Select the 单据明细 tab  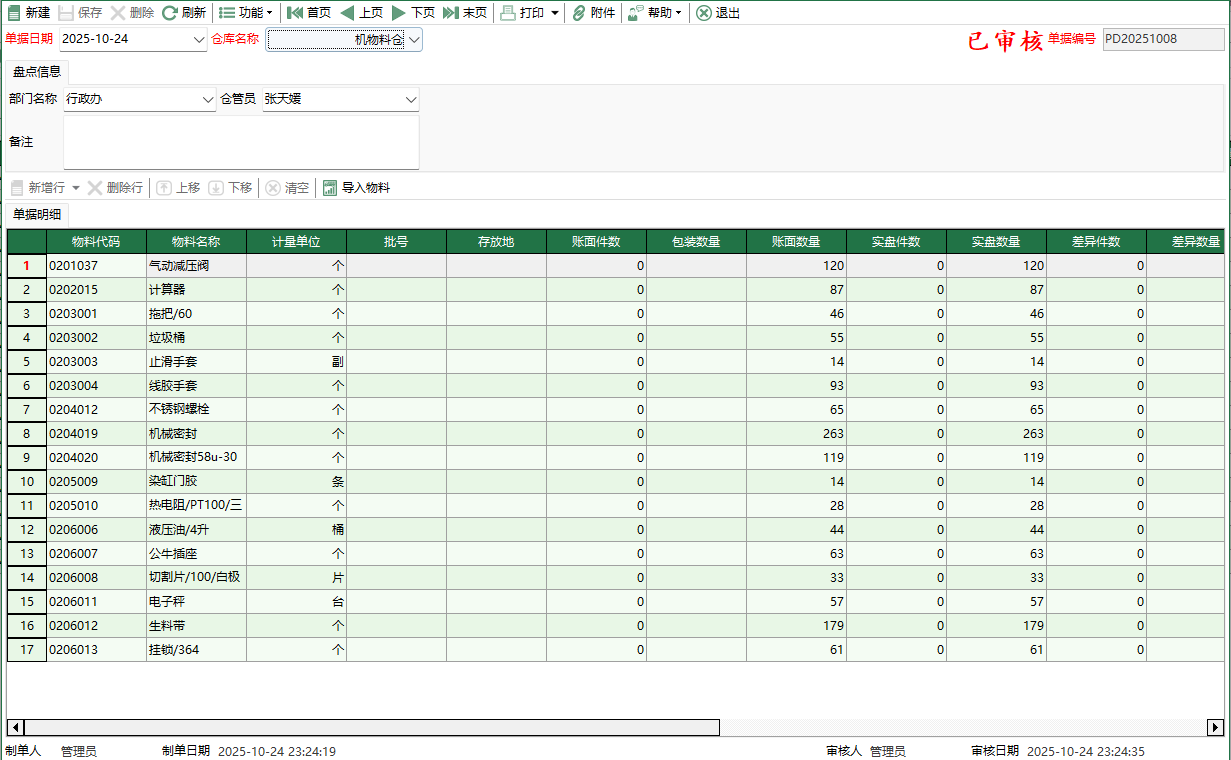[x=37, y=215]
